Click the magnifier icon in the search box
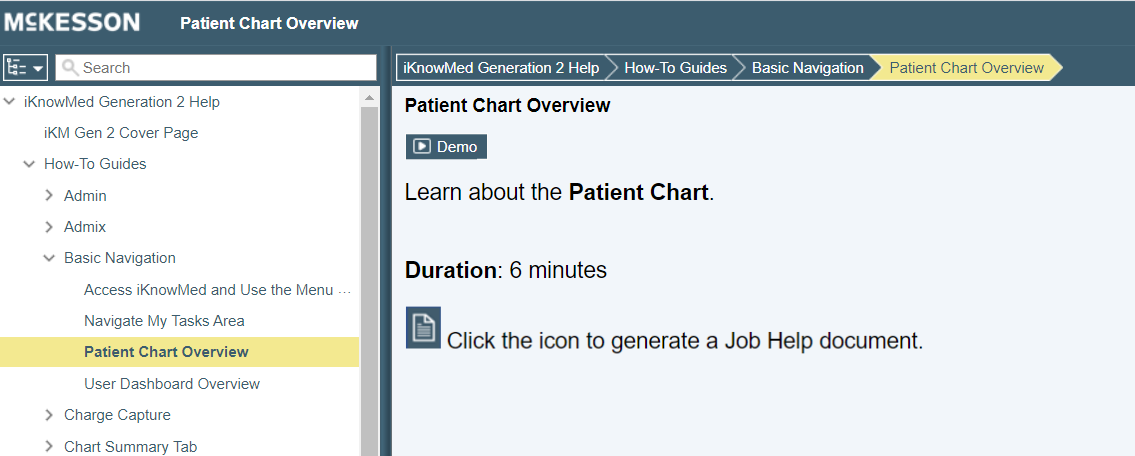 (x=70, y=68)
